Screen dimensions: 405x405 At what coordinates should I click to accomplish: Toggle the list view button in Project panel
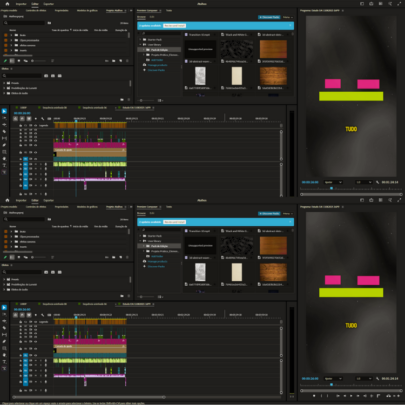[12, 257]
